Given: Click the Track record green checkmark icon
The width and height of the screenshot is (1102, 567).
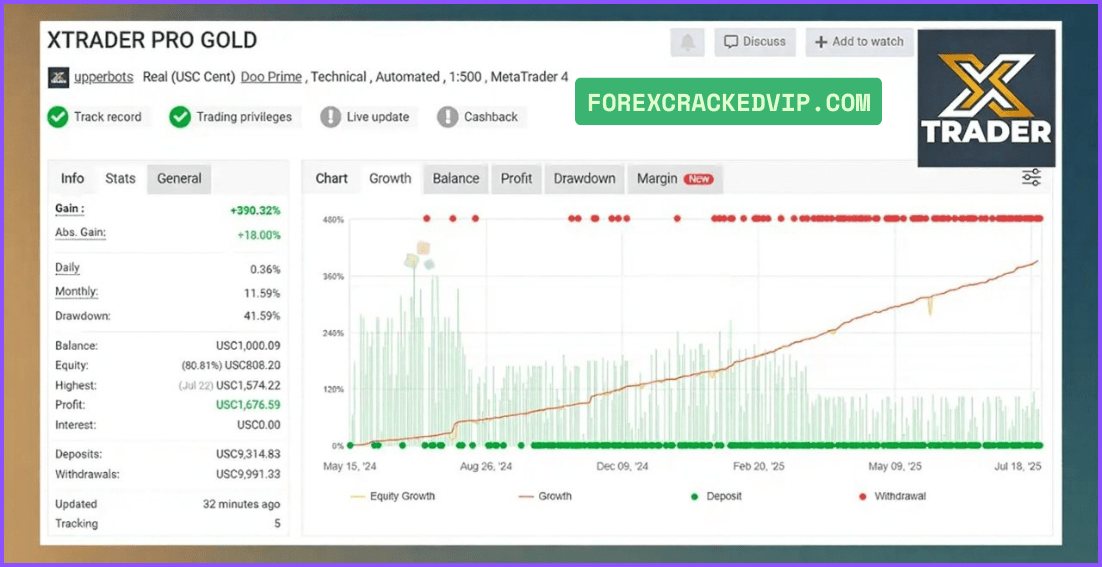Looking at the screenshot, I should 58,117.
